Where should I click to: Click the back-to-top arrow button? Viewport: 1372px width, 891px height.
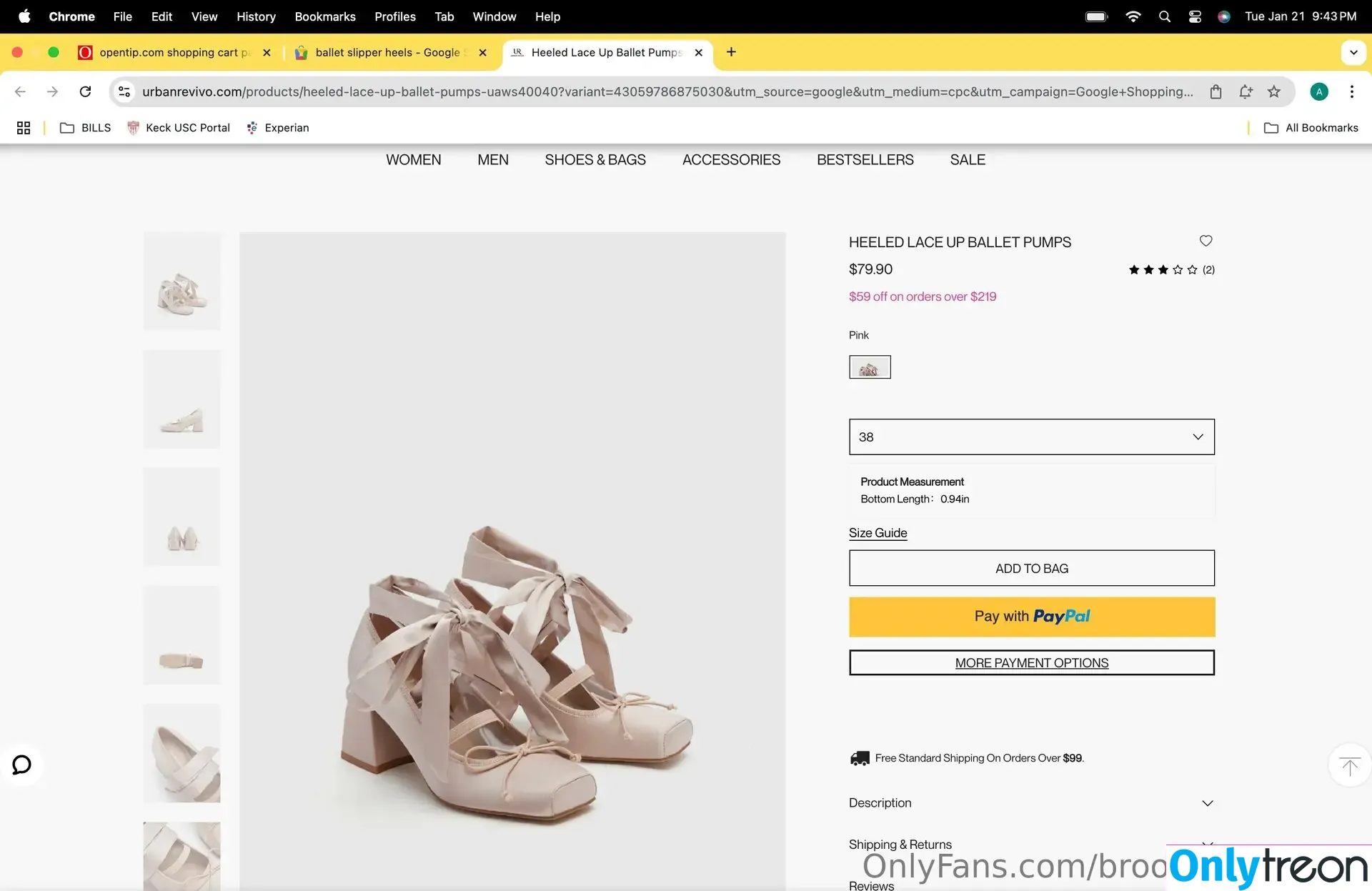click(x=1349, y=766)
